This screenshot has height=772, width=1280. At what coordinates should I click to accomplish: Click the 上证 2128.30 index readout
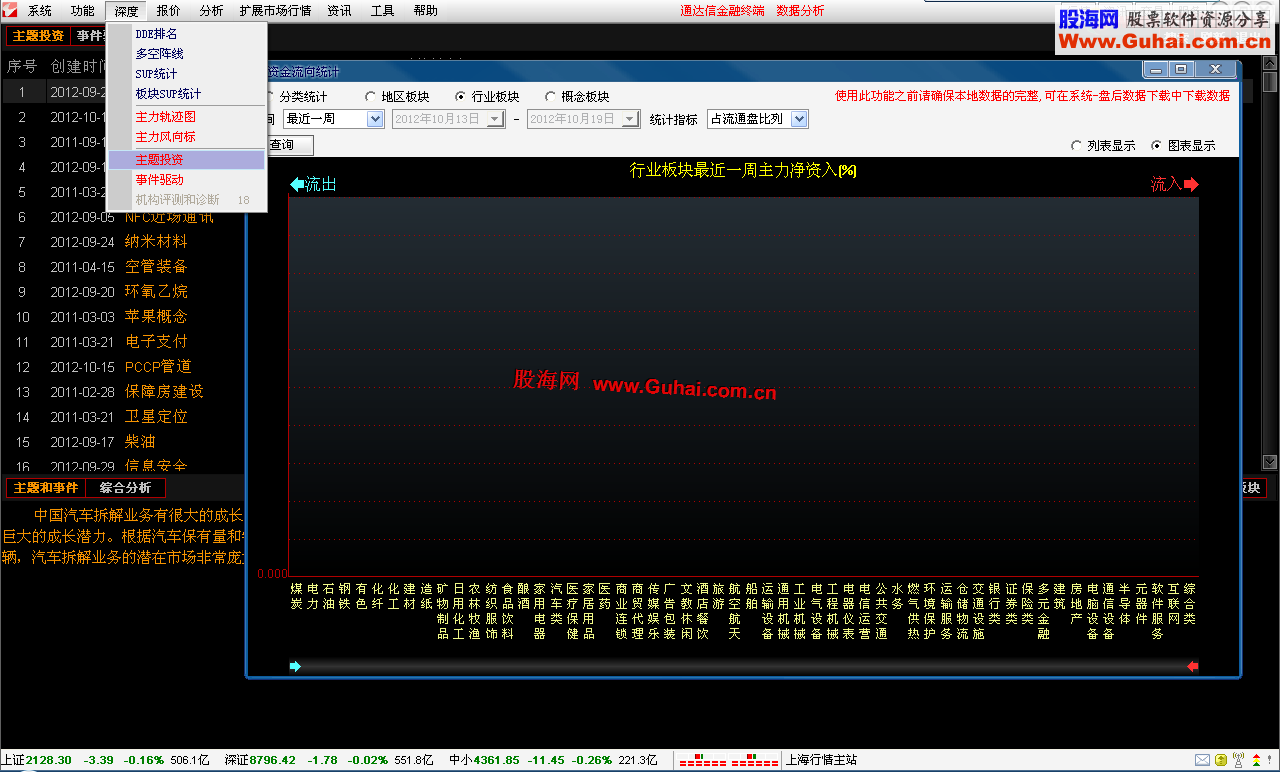point(37,761)
